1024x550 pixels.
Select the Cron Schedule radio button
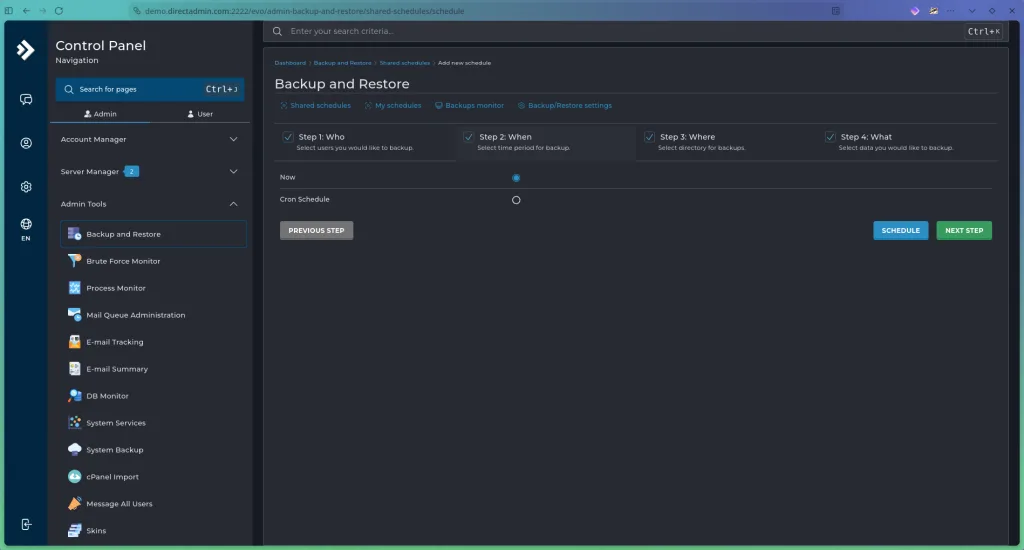[x=516, y=200]
